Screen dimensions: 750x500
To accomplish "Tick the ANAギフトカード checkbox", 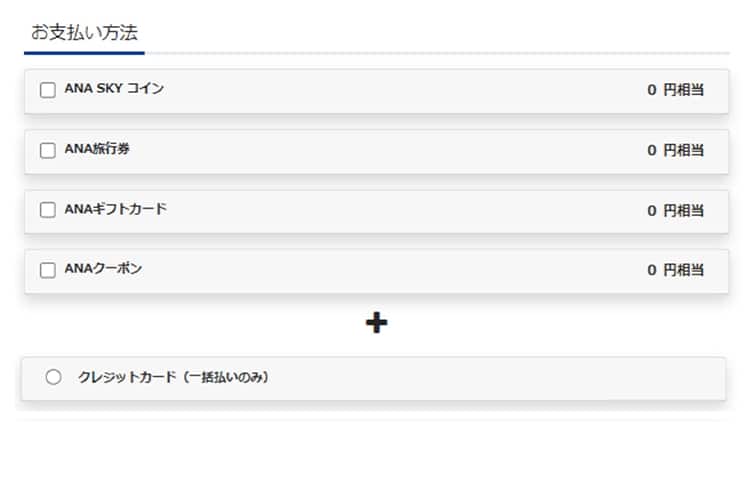I will [48, 210].
